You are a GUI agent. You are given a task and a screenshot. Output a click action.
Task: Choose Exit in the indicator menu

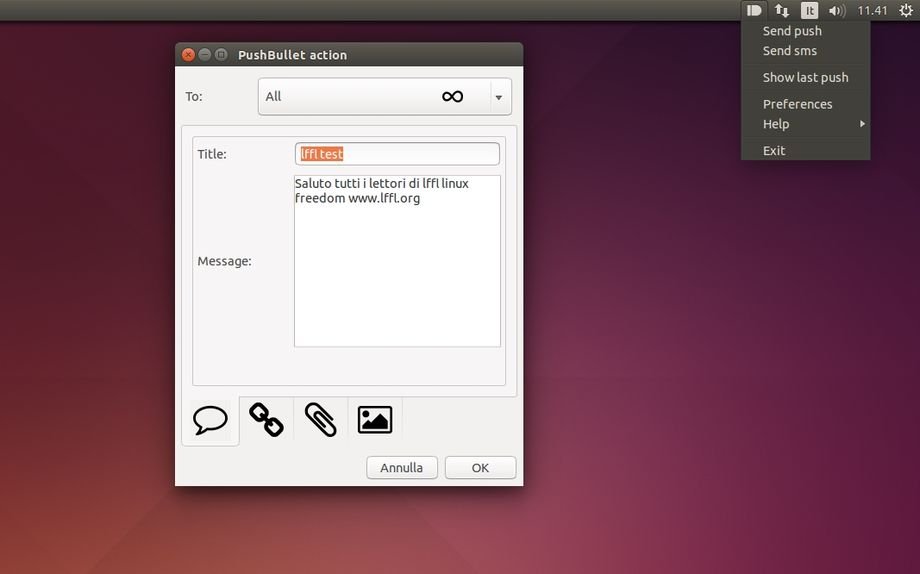tap(774, 151)
